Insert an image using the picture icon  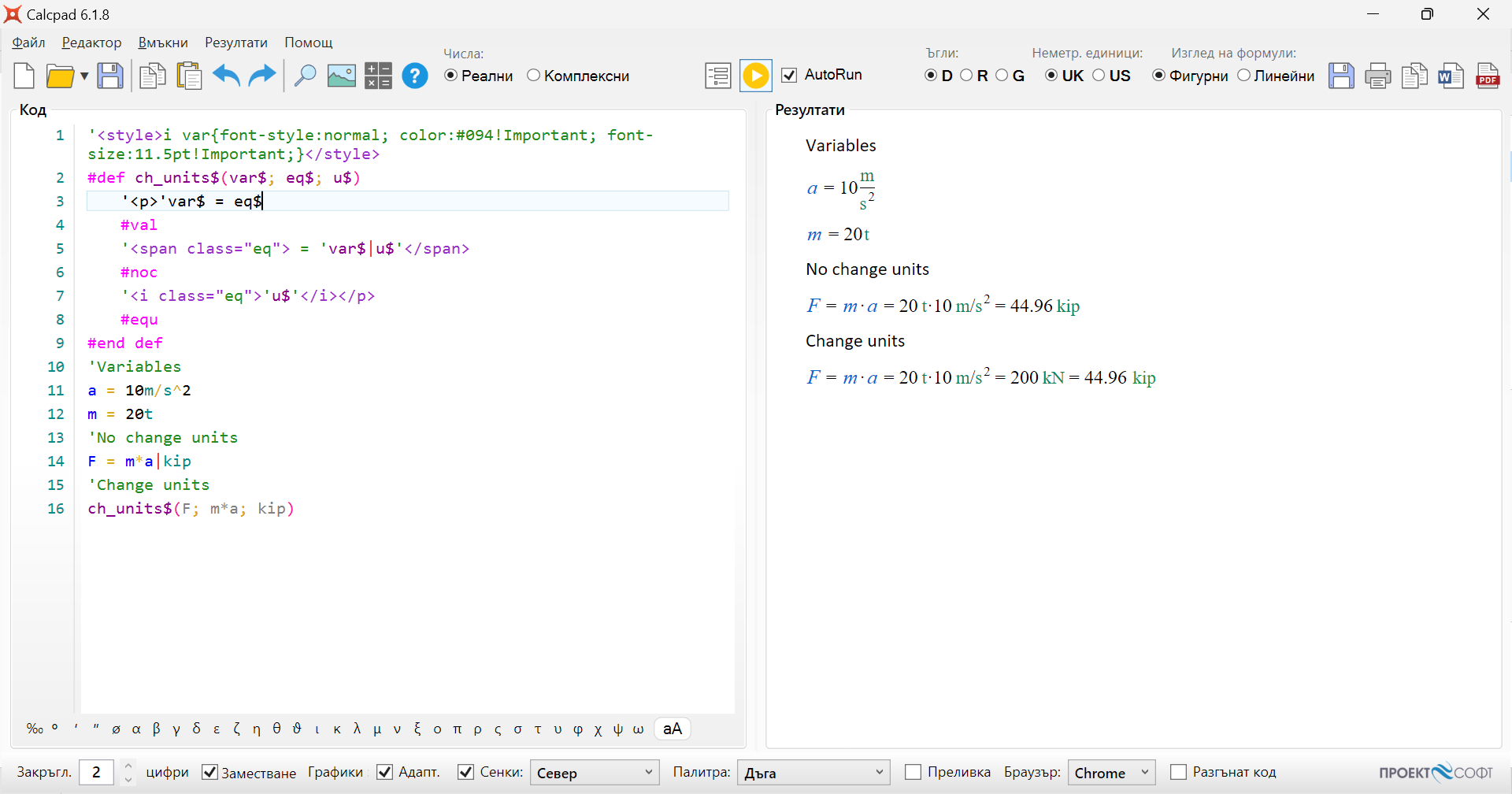340,75
